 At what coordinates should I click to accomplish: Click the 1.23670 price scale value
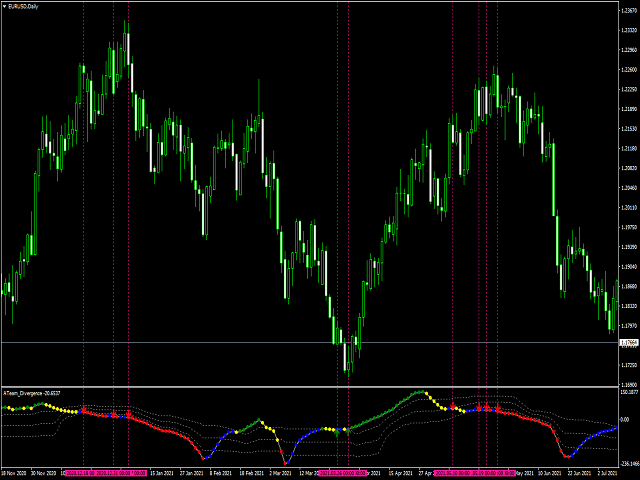629,11
